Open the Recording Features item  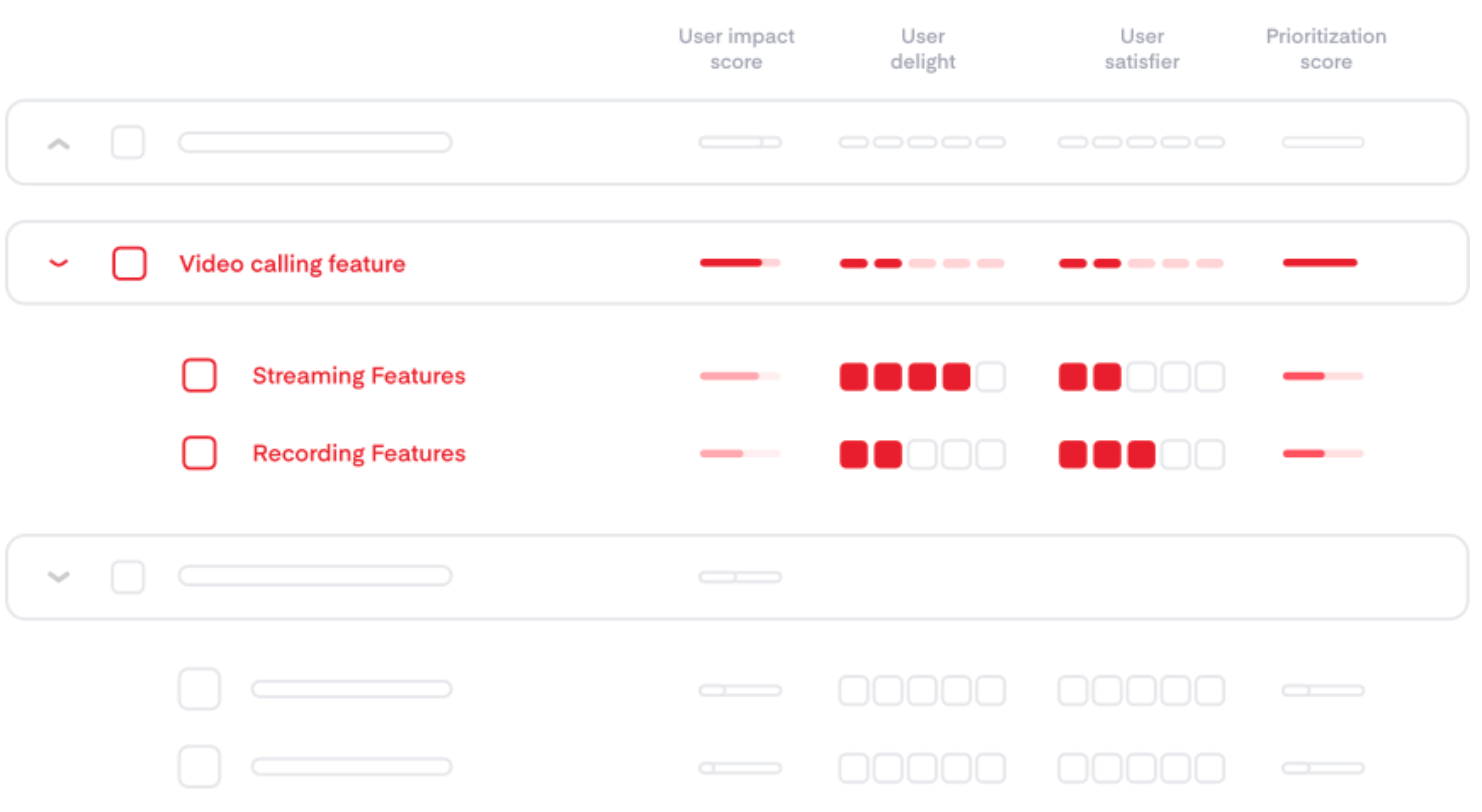(x=359, y=454)
